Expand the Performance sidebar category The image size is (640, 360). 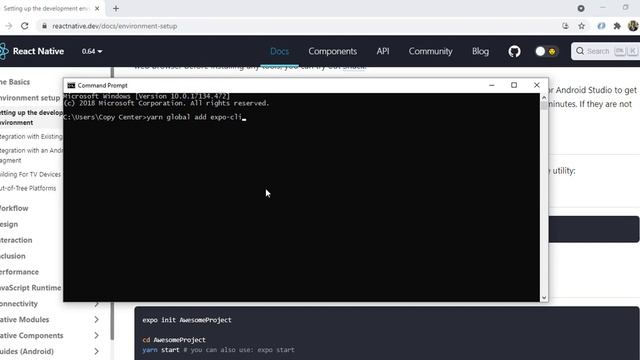tap(19, 272)
